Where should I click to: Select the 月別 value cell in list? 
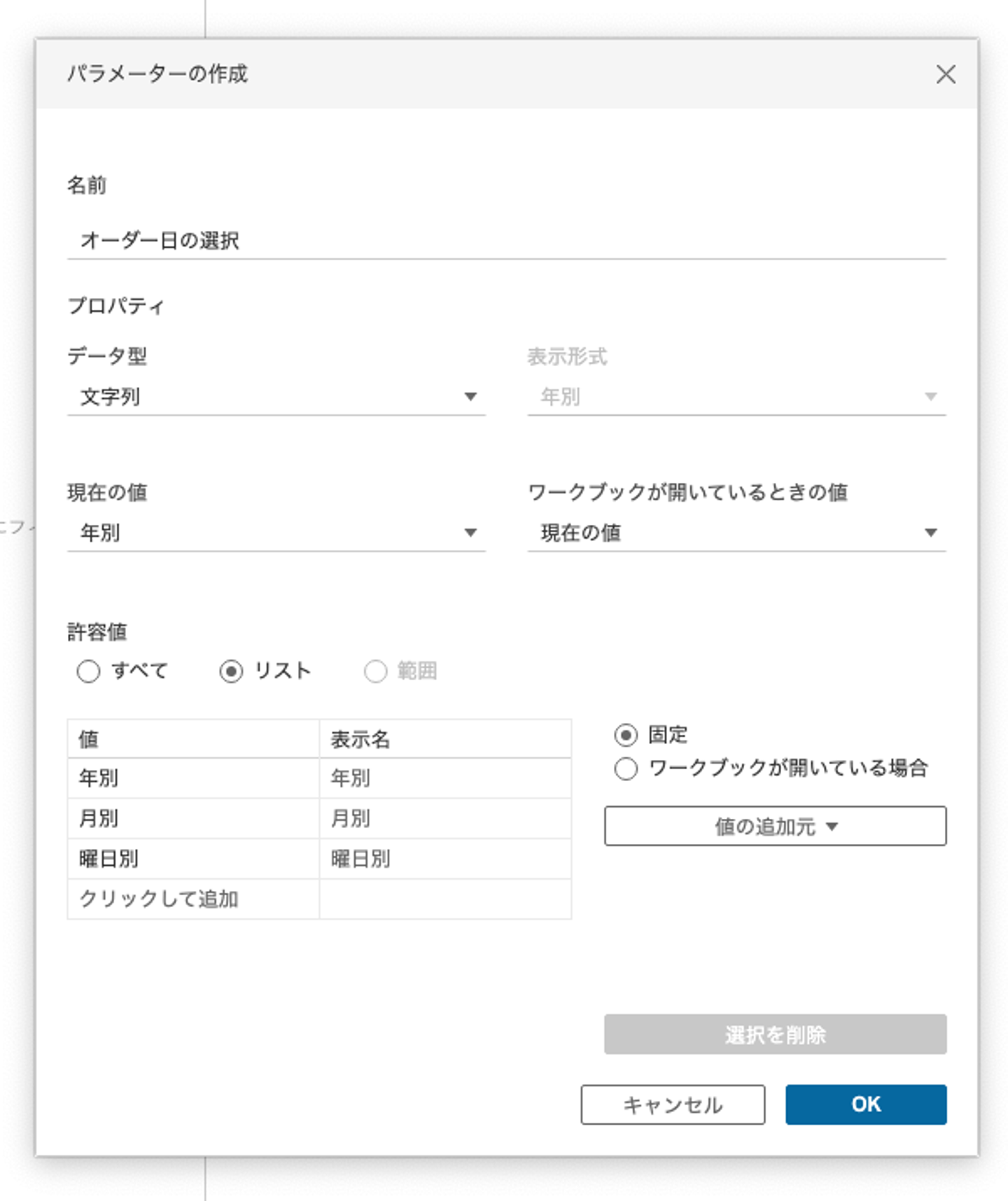[193, 818]
